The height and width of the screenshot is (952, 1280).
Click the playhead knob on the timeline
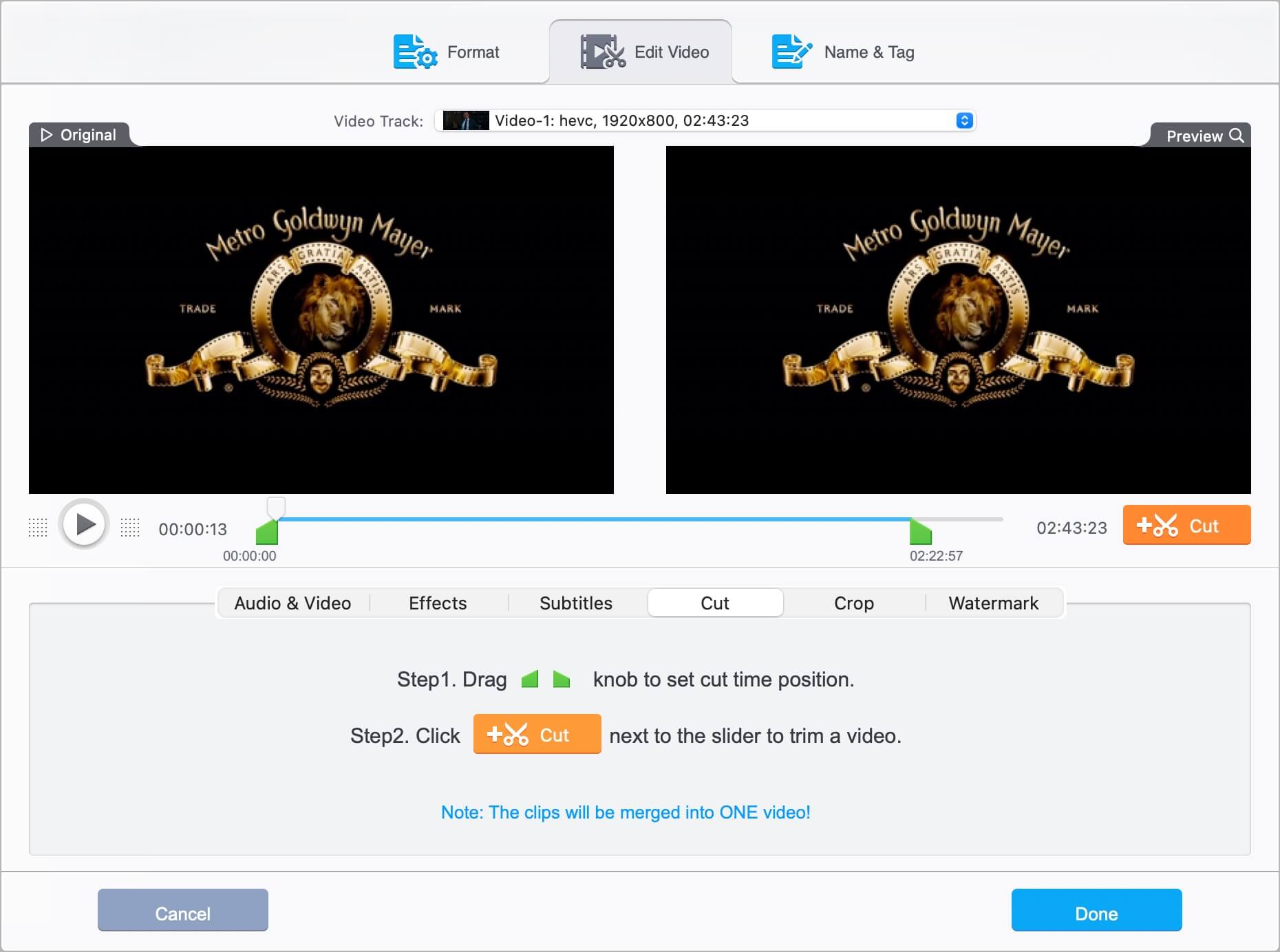(x=276, y=508)
